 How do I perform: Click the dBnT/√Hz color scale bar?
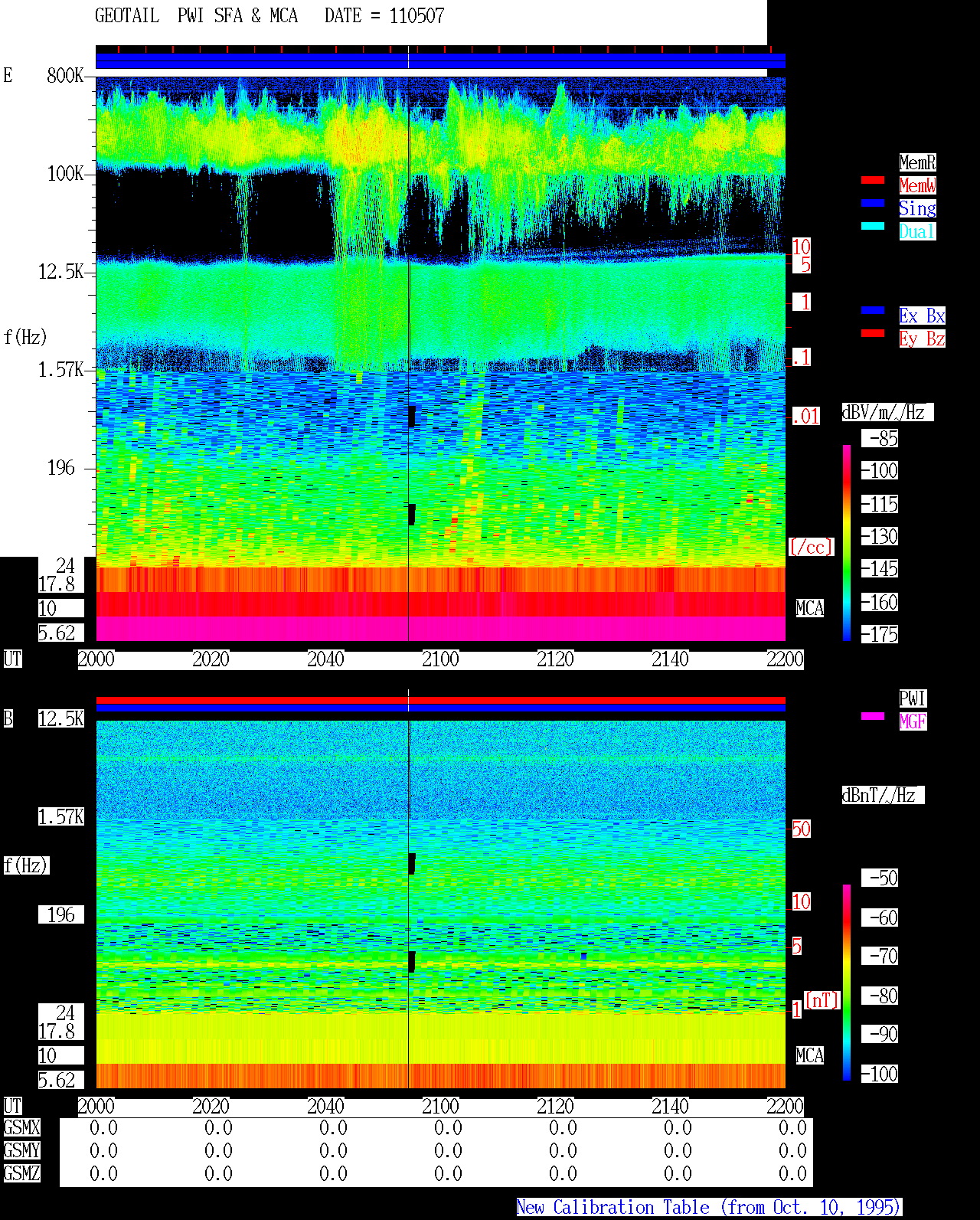847,983
